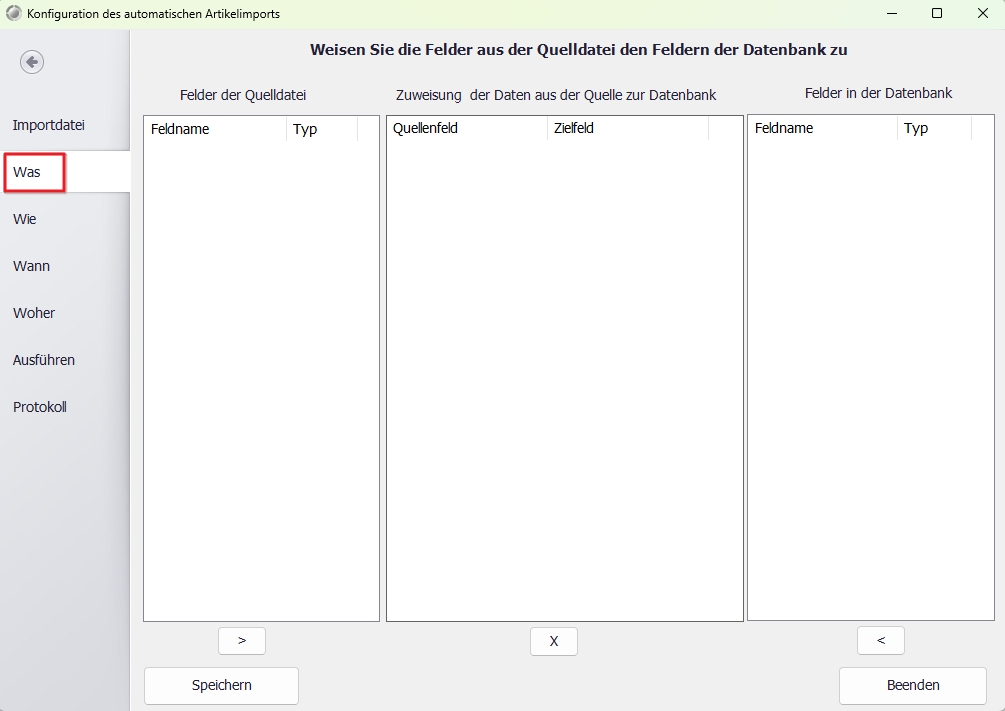Click Typ header under Felder der Quelldatei

coord(322,129)
